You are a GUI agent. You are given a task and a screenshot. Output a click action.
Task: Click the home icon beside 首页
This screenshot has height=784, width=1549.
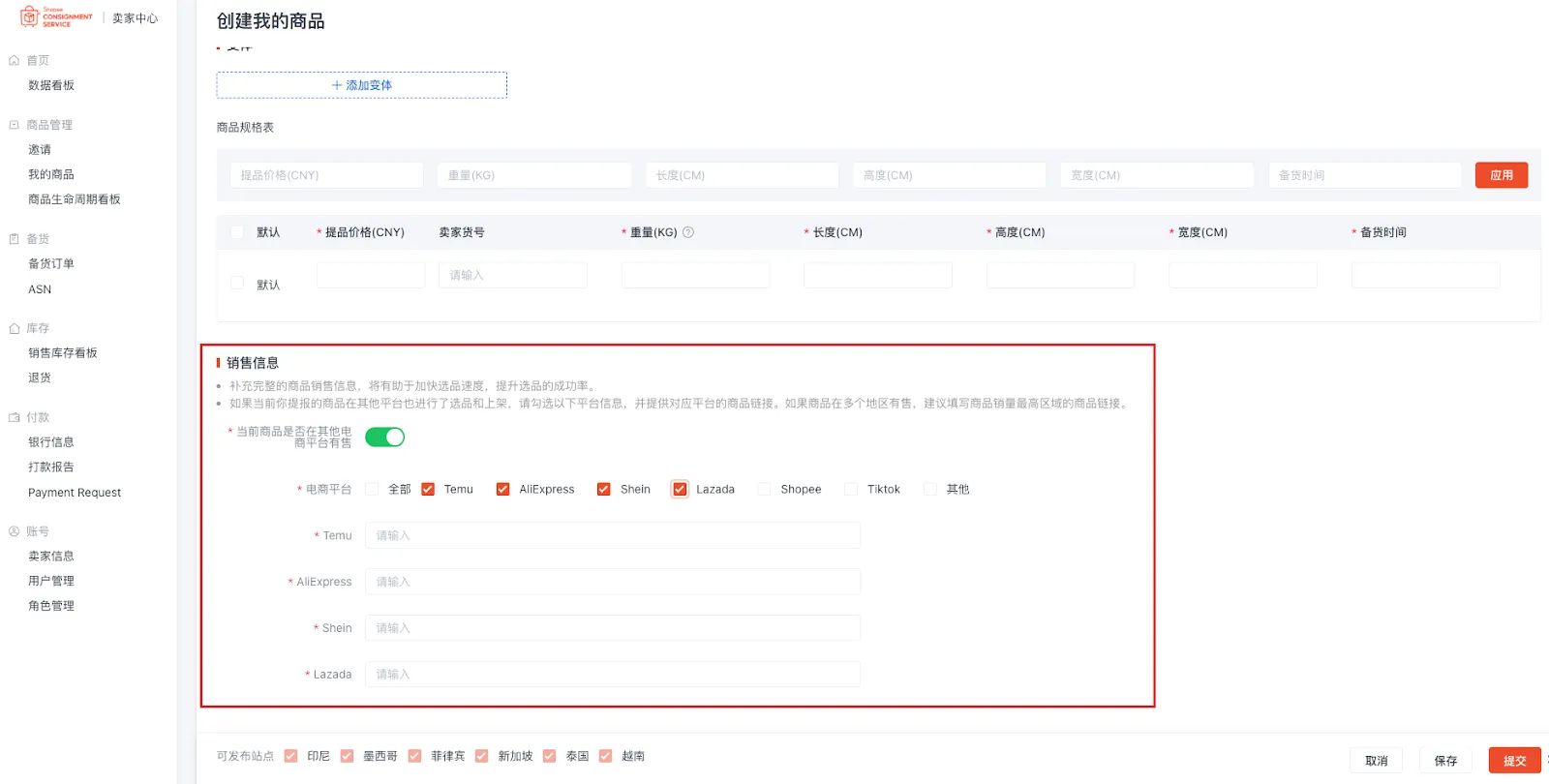15,60
